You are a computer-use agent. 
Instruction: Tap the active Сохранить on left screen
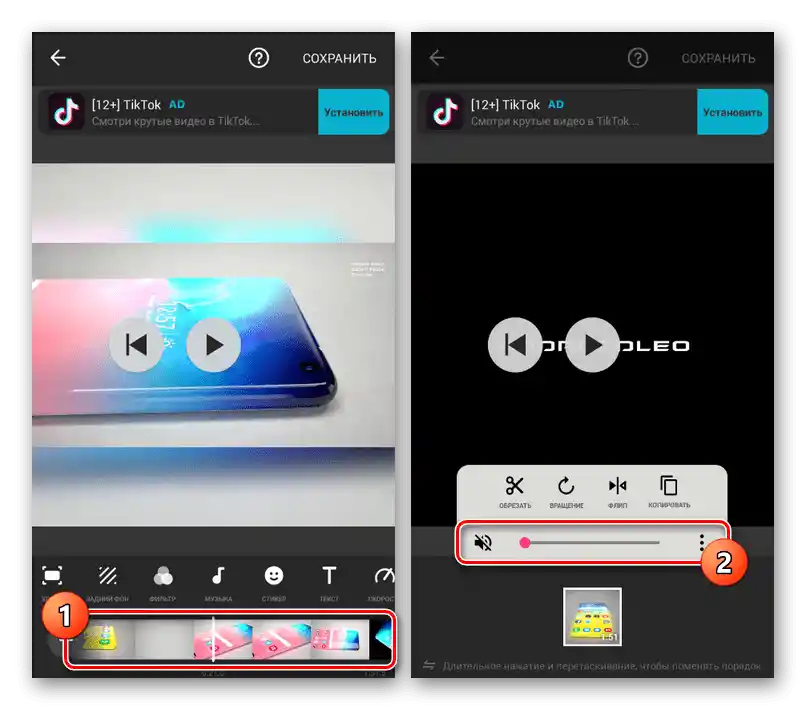point(339,59)
